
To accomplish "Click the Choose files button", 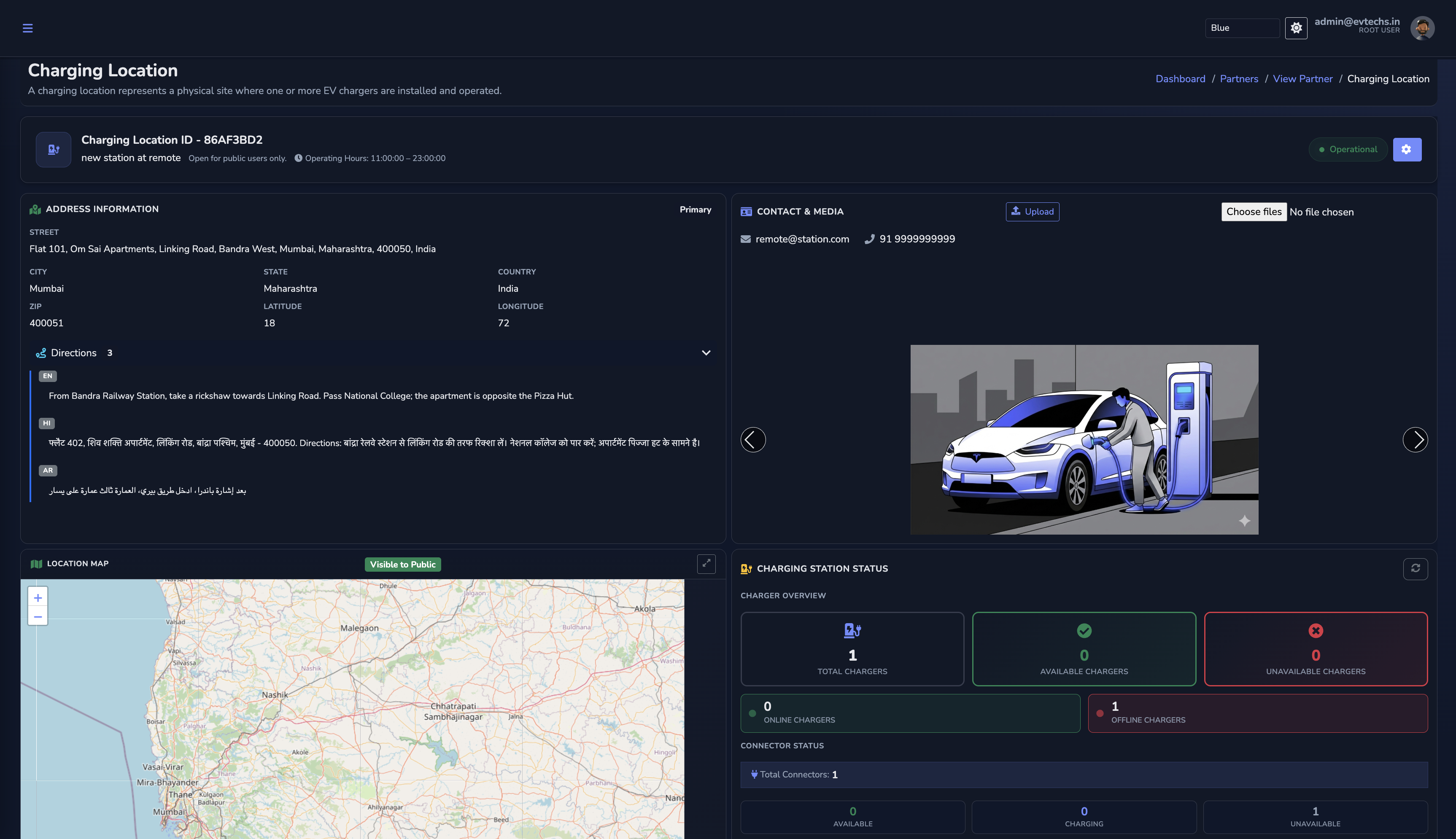I will tap(1254, 212).
